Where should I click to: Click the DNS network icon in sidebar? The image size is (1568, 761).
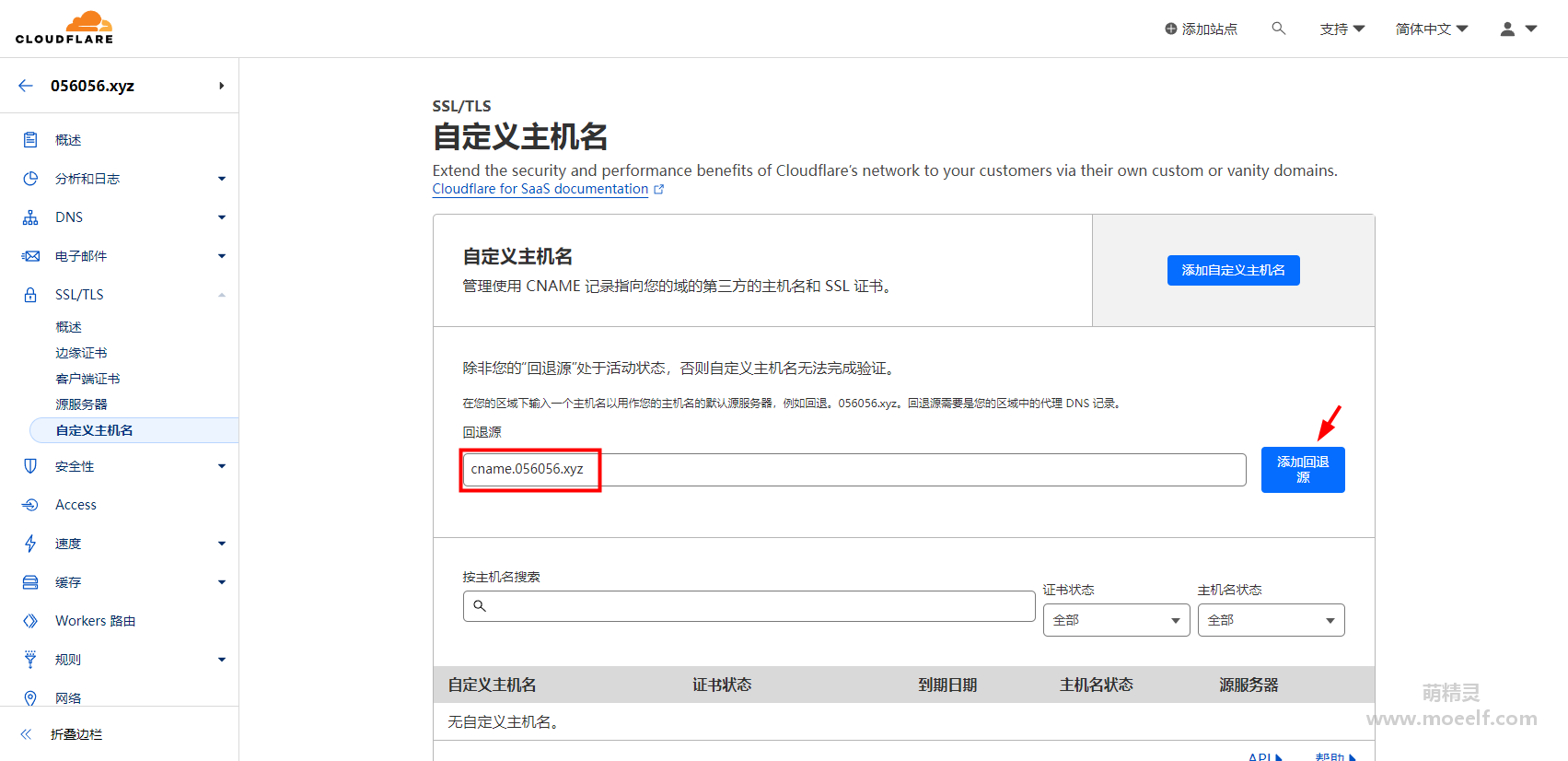pos(30,217)
